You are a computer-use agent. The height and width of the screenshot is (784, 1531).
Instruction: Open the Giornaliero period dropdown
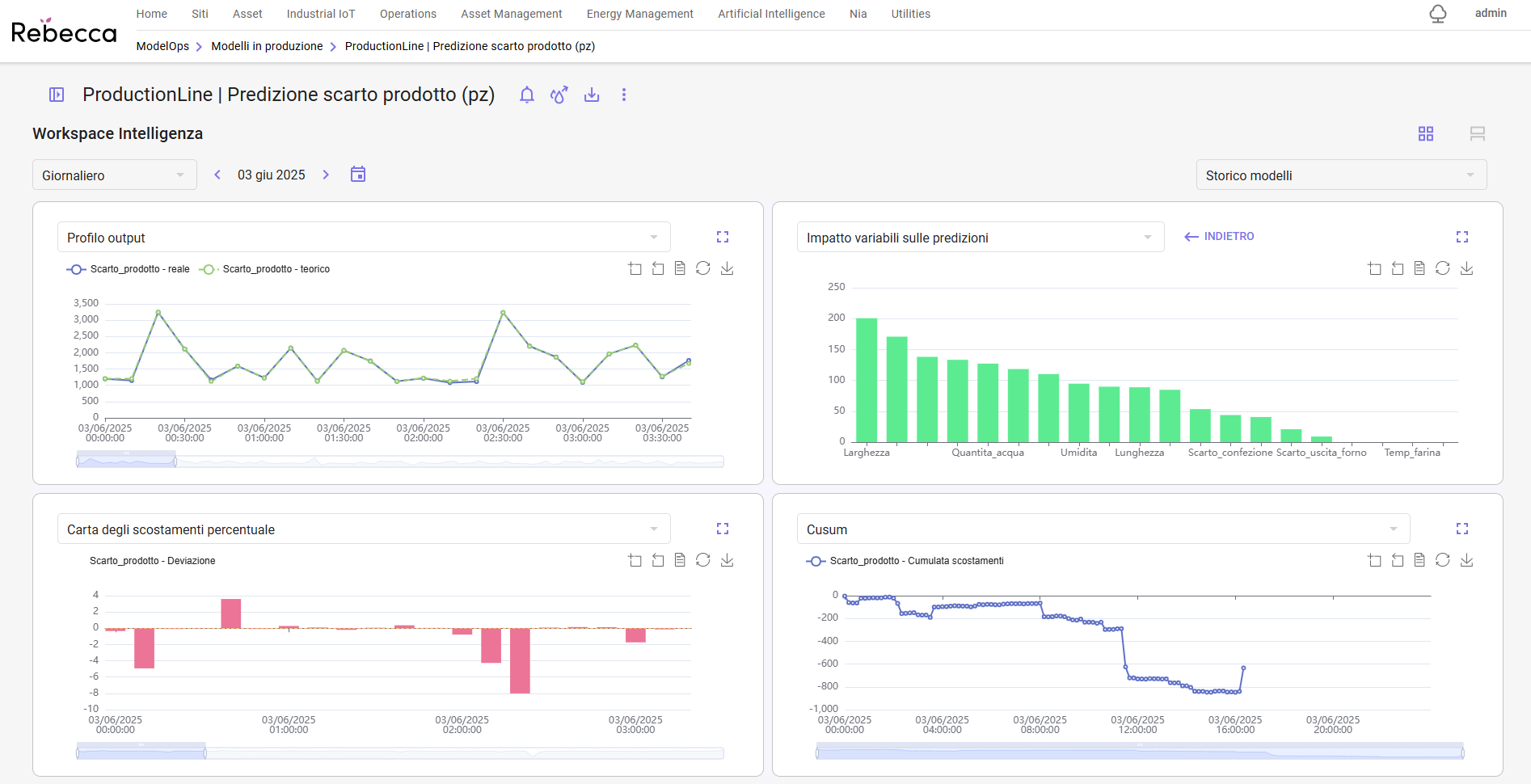pyautogui.click(x=114, y=175)
